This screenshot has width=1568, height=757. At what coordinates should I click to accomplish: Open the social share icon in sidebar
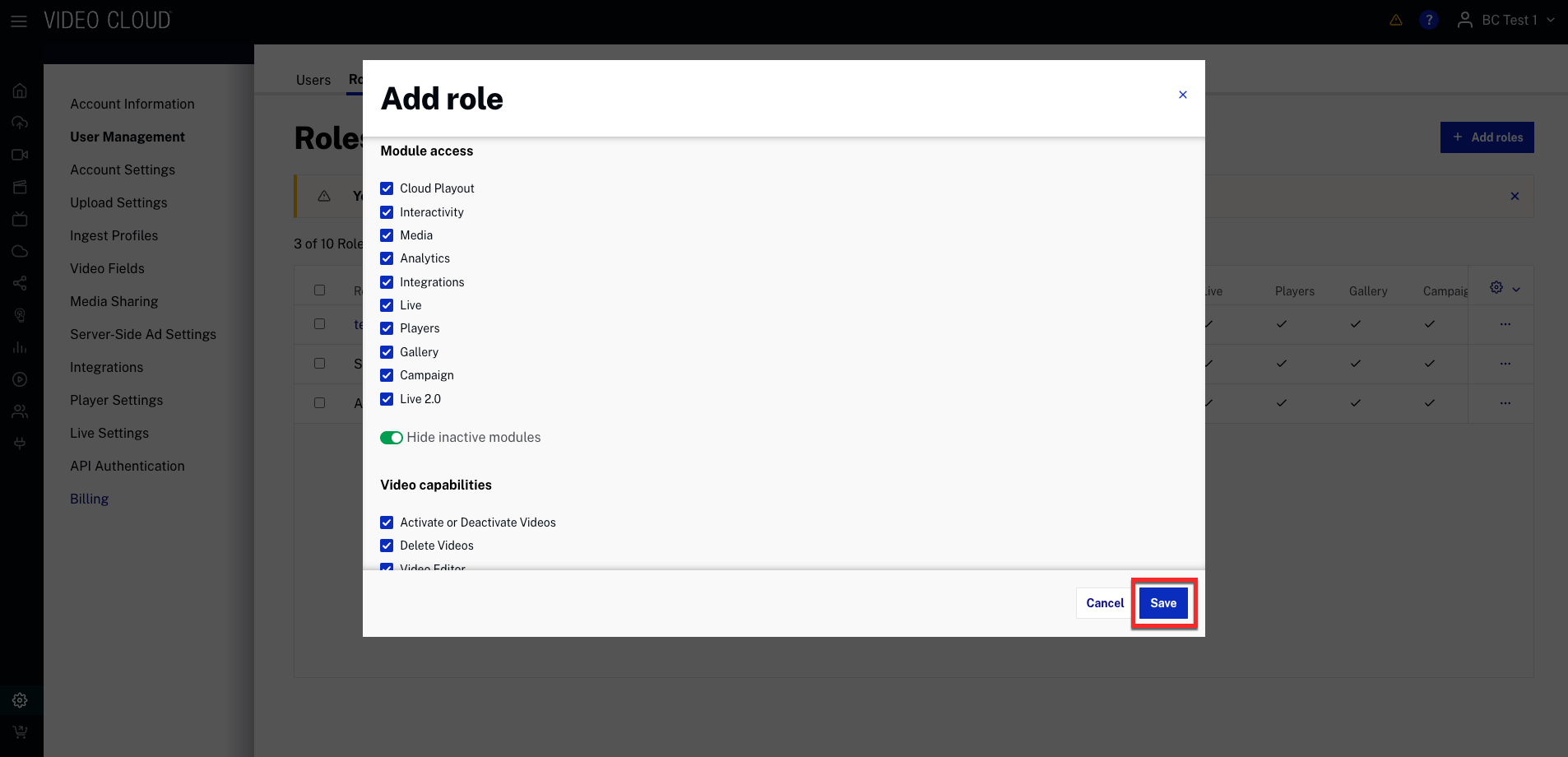pos(20,283)
